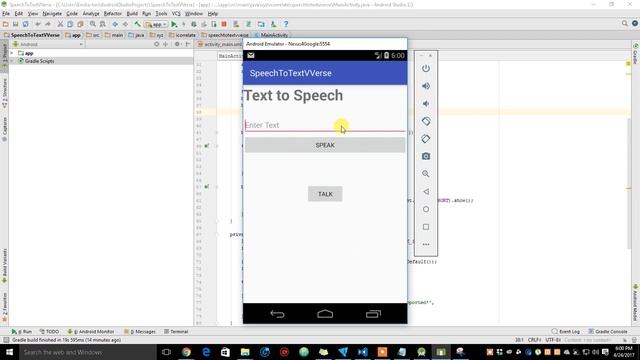This screenshot has width=640, height=360.
Task: Switch to the activity_main.xml editor tab
Action: 220,44
